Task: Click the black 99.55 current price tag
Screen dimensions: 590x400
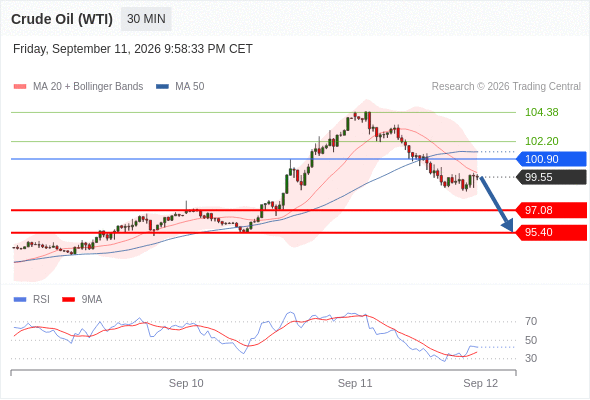Action: click(551, 177)
